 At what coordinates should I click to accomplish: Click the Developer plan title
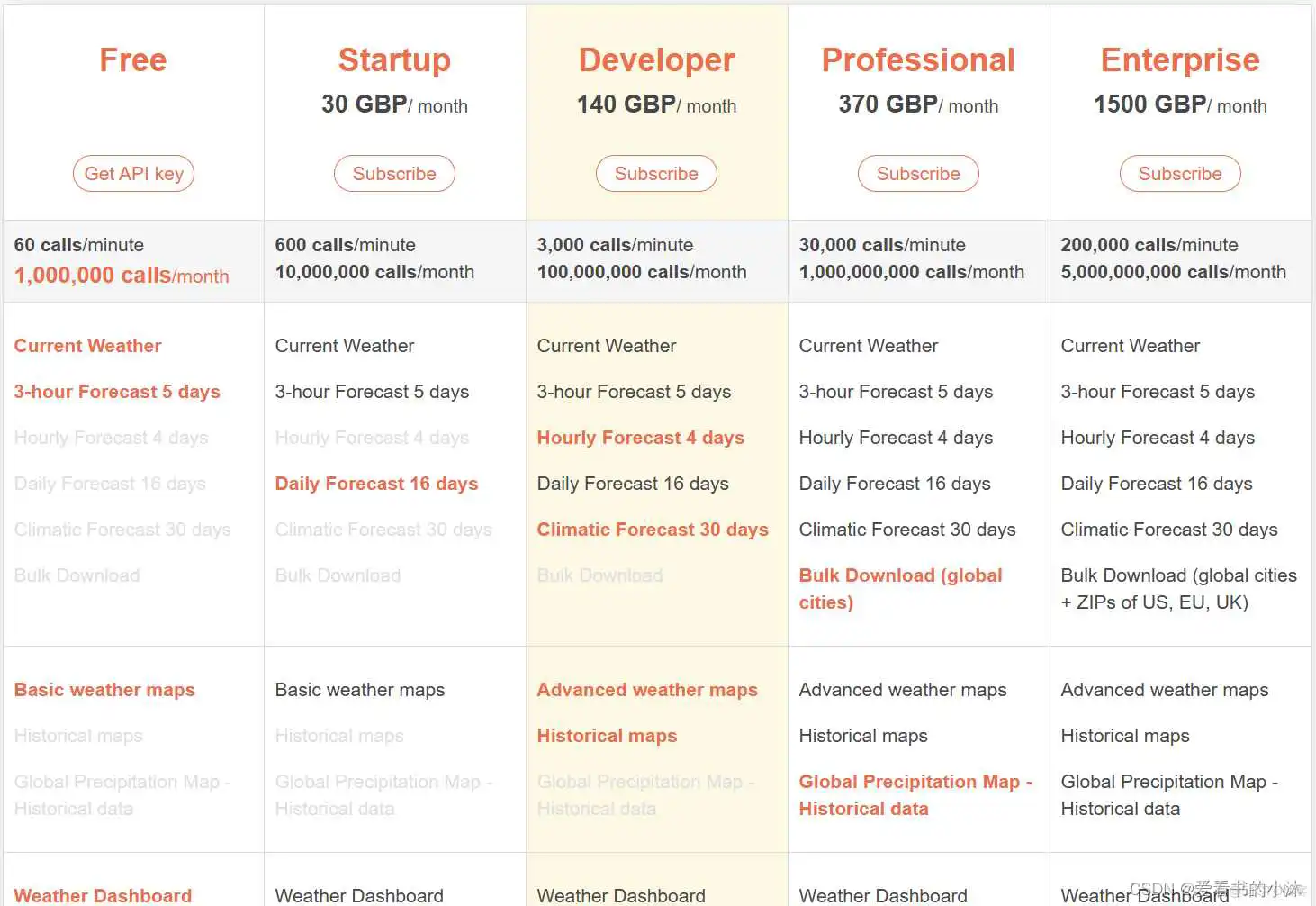coord(656,60)
